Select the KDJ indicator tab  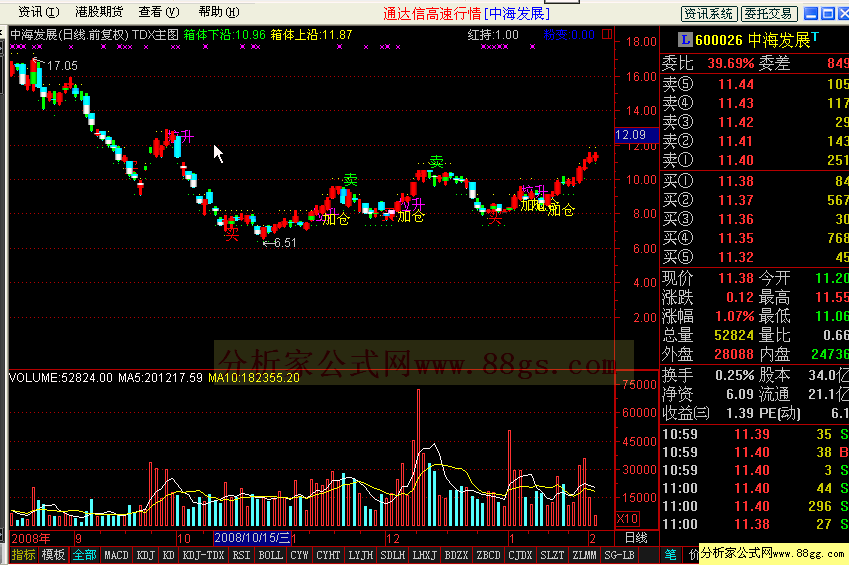click(146, 555)
